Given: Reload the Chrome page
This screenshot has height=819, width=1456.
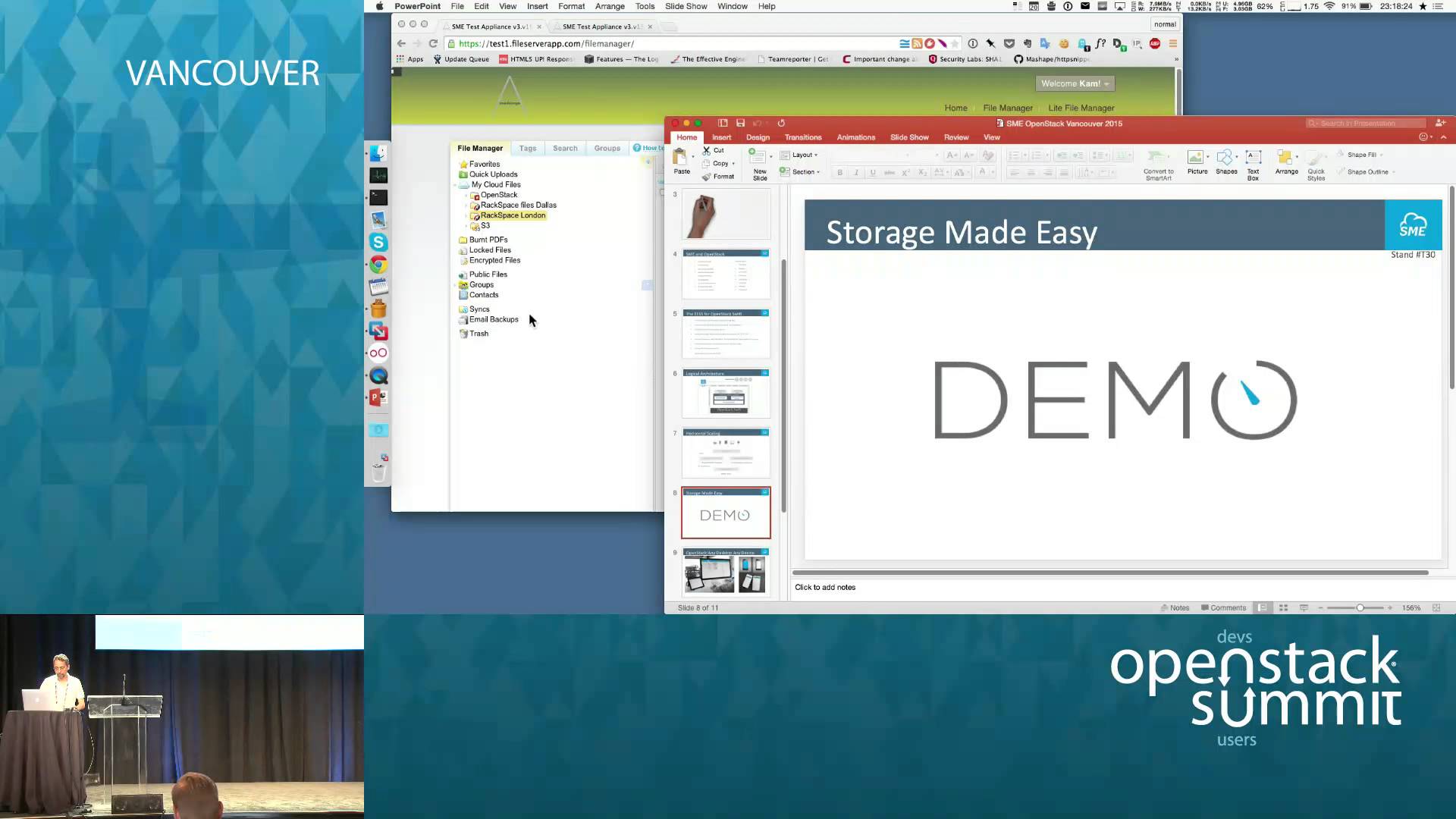Looking at the screenshot, I should (x=433, y=43).
